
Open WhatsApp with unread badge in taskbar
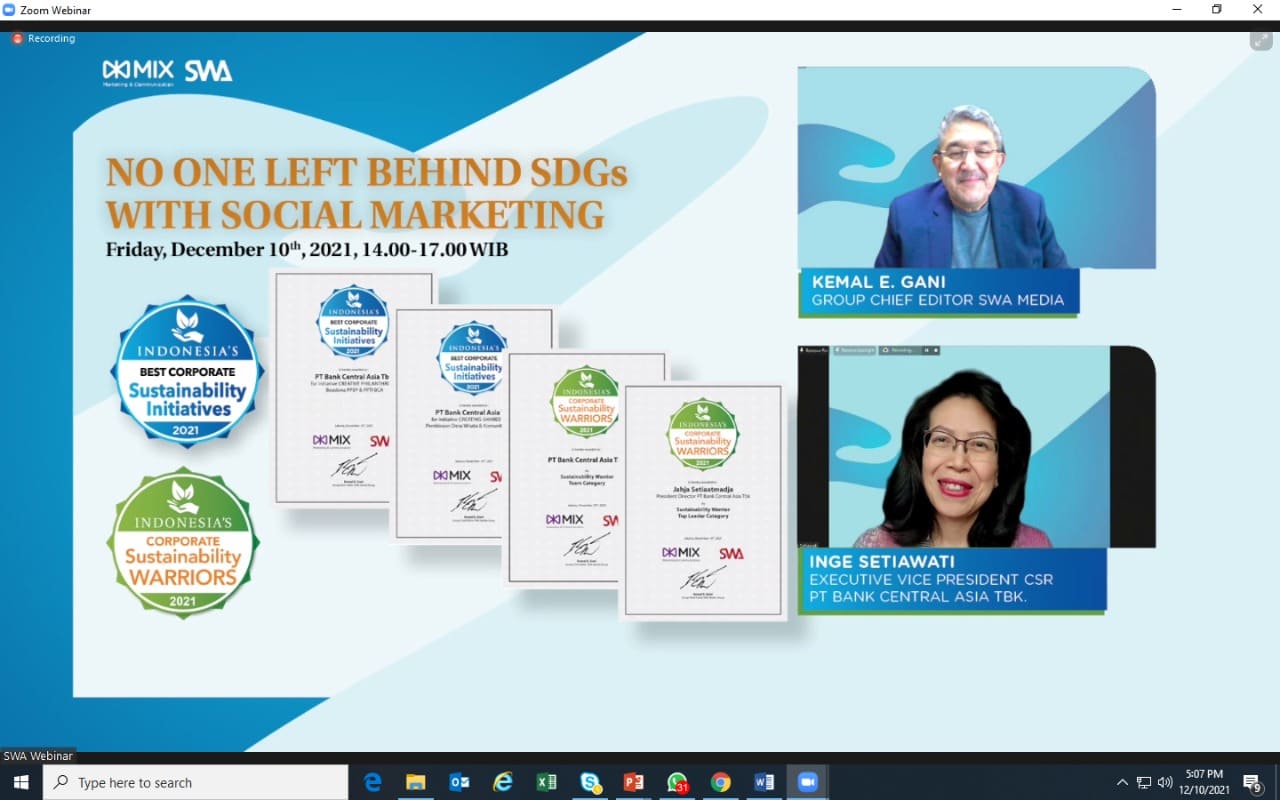677,782
